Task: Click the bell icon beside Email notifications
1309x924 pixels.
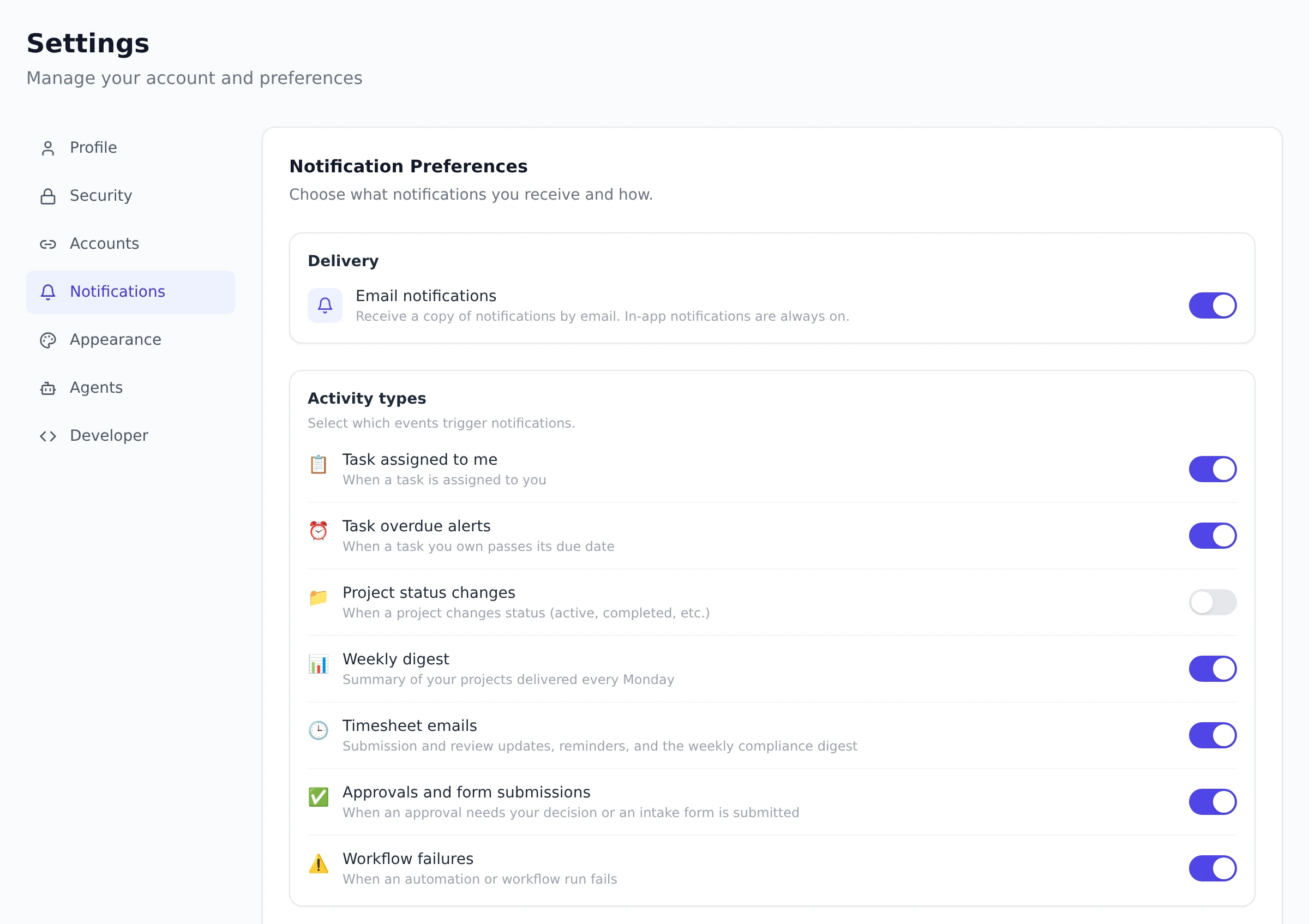Action: coord(325,305)
